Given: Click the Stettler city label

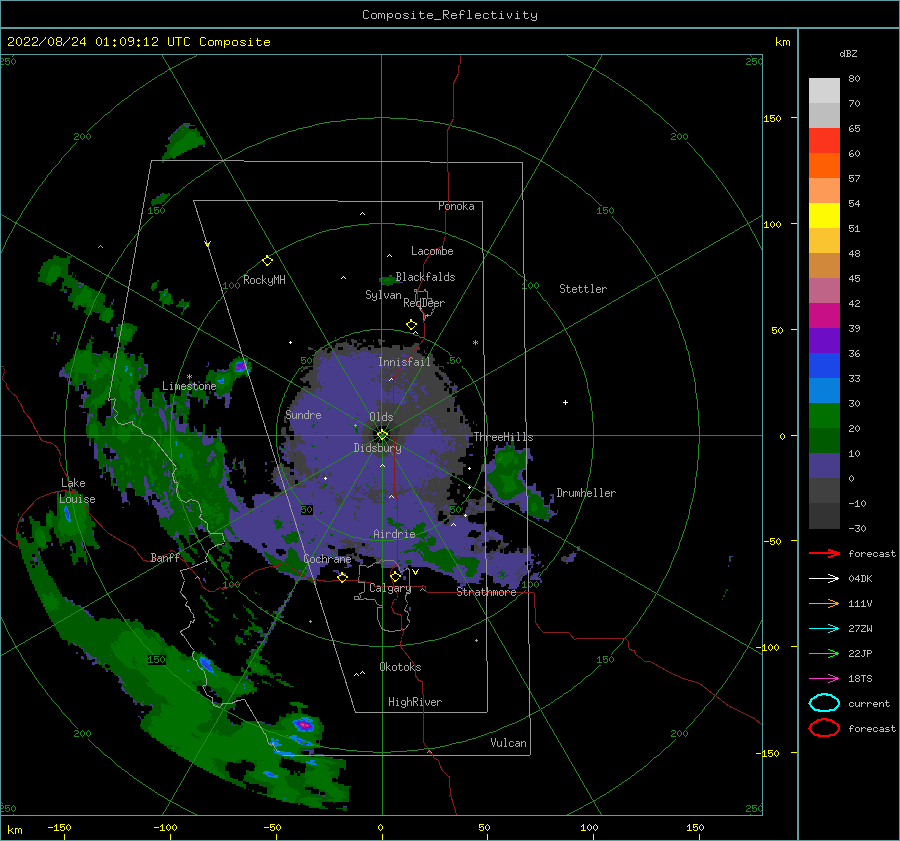Looking at the screenshot, I should pyautogui.click(x=583, y=289).
